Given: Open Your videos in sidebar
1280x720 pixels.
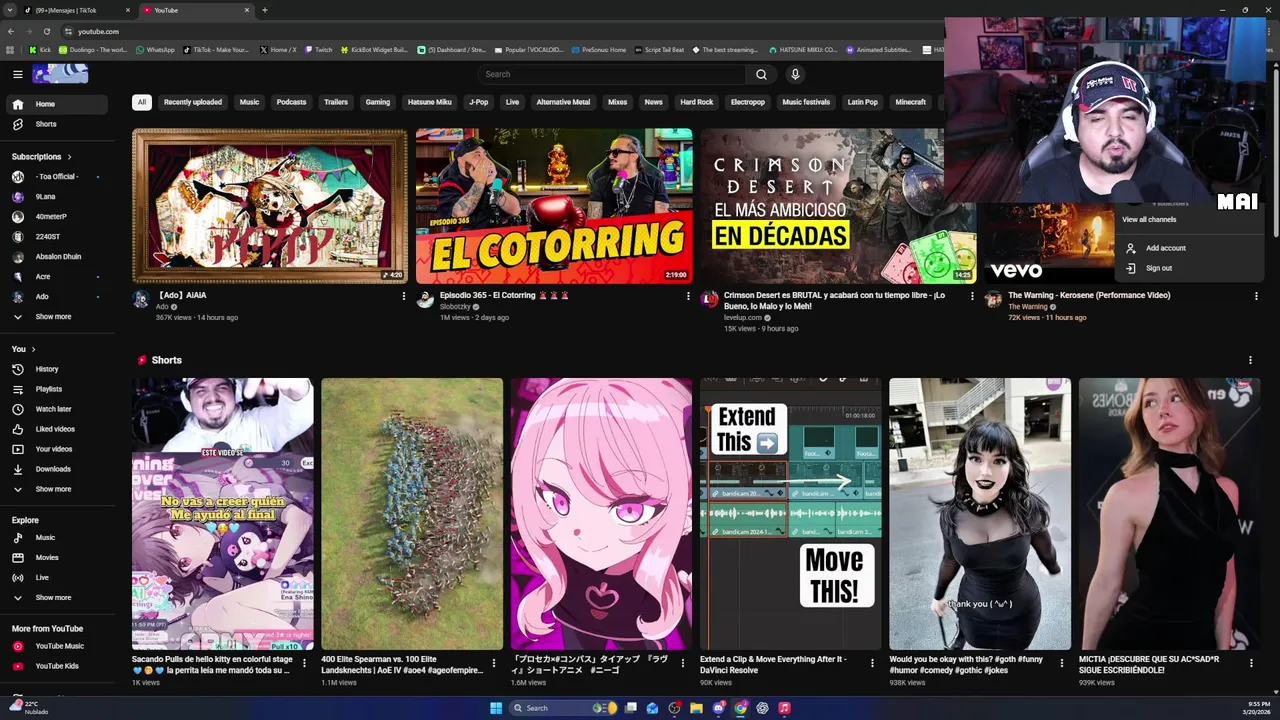Looking at the screenshot, I should [x=56, y=449].
